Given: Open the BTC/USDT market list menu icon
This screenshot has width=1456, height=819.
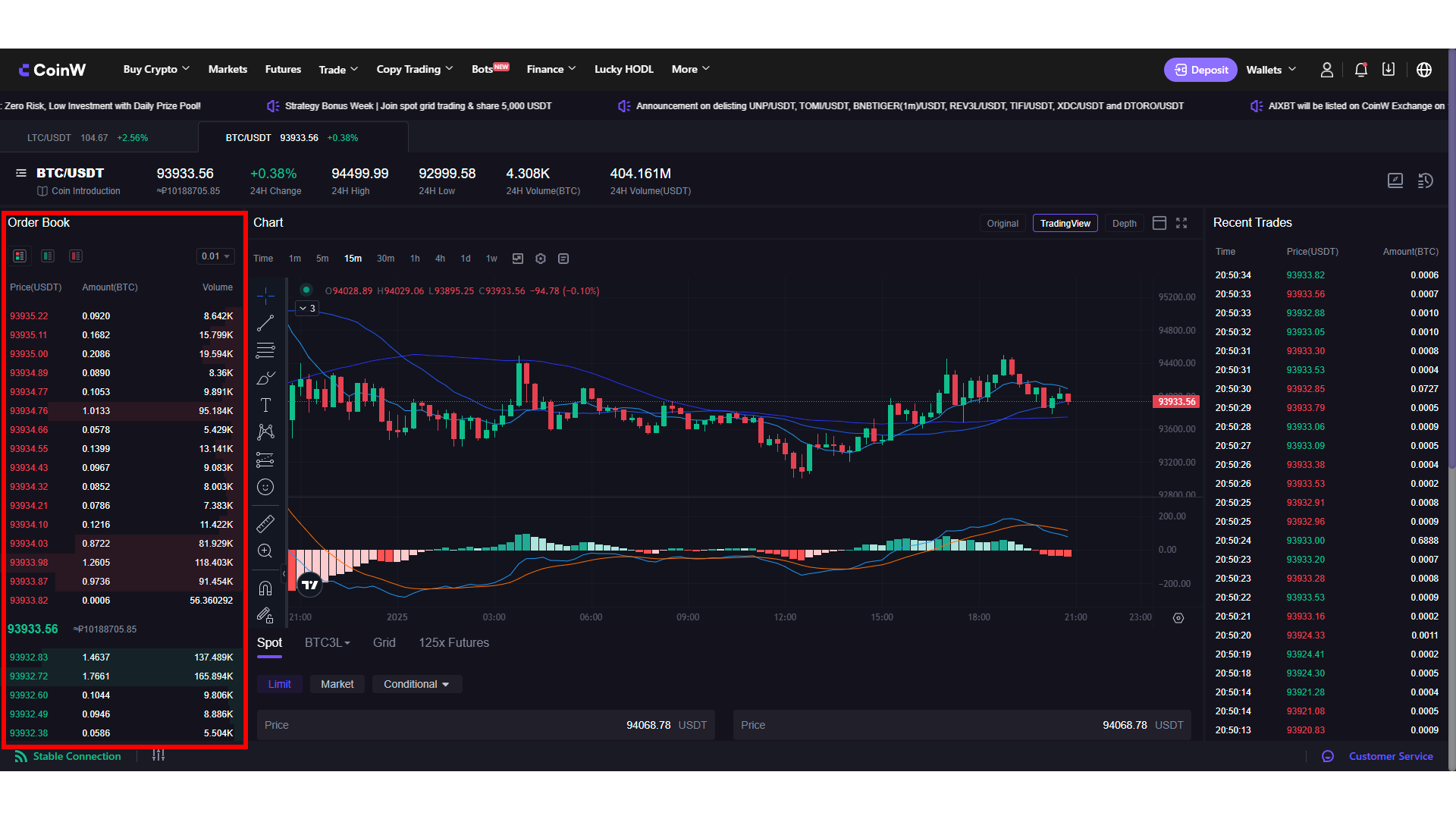Looking at the screenshot, I should click(x=21, y=174).
